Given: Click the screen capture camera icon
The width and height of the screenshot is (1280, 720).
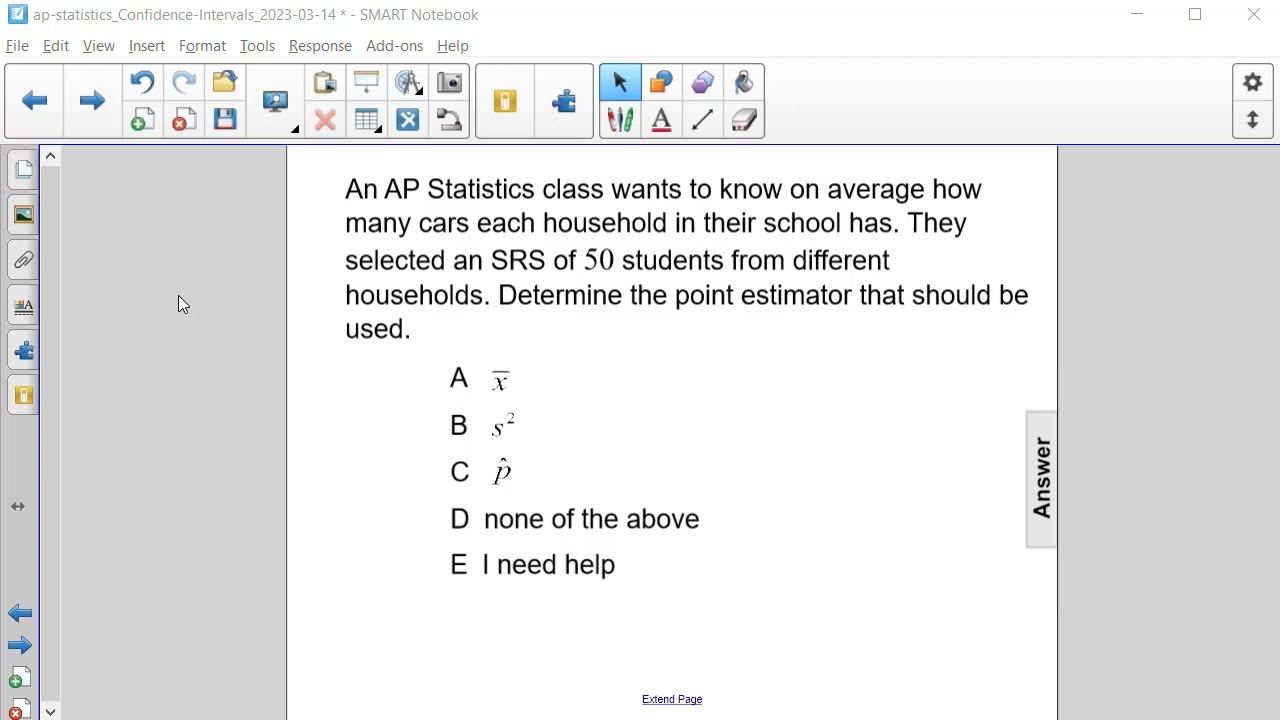Looking at the screenshot, I should click(449, 82).
